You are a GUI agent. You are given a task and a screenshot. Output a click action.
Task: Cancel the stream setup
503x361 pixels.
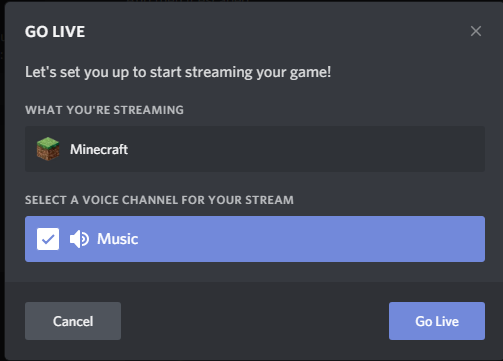click(x=73, y=321)
